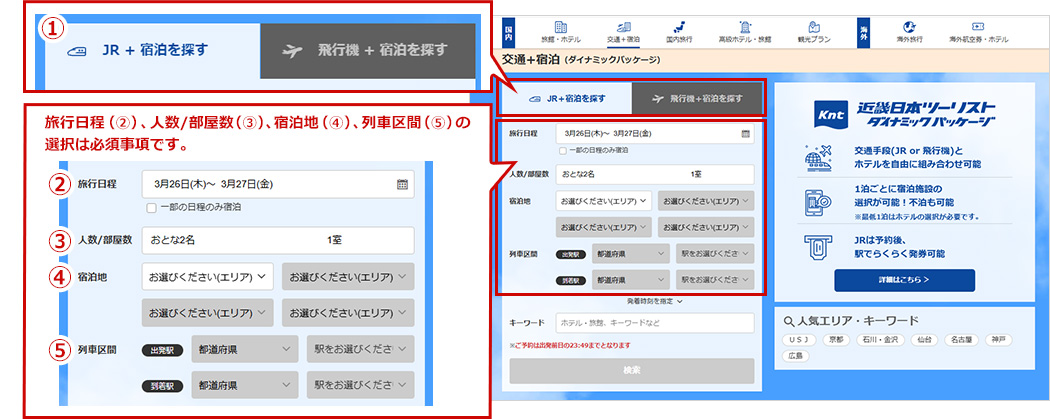The height and width of the screenshot is (419, 1050).
Task: Select enlarged 飛行機 + 宿泊を探す tab
Action: (x=368, y=51)
